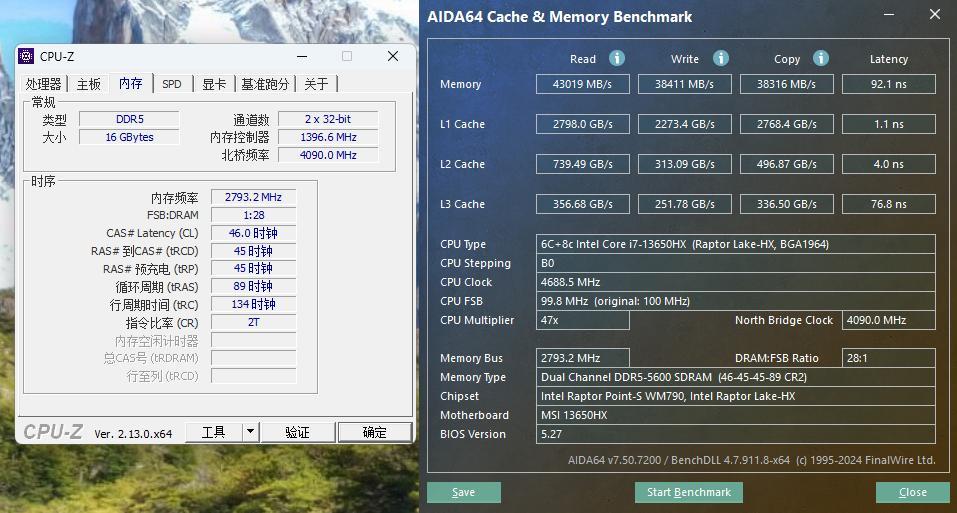Switch to the 关于 tab
Viewport: 957px width, 513px height.
point(316,84)
